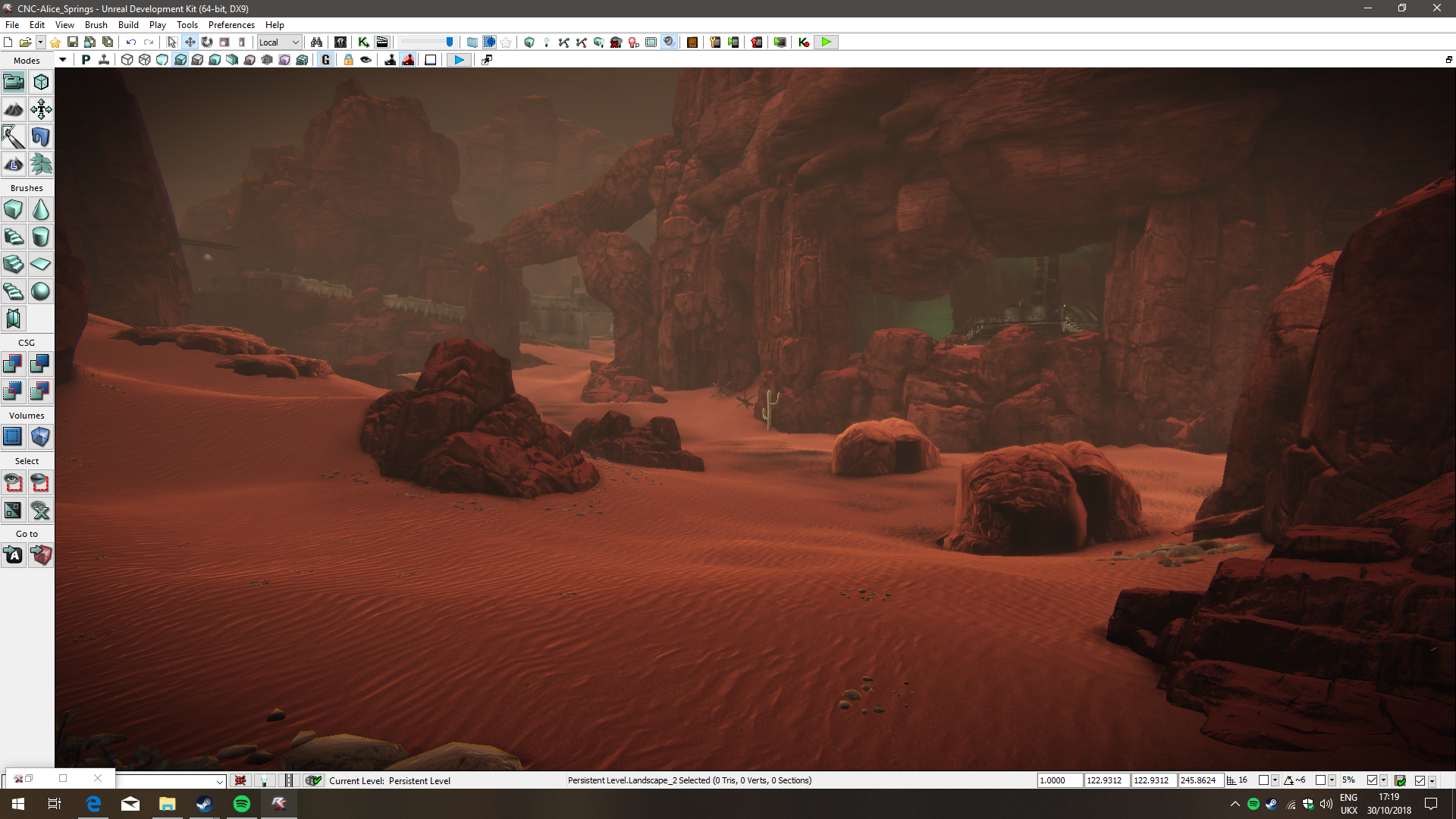Toggle viewport lock padlock
This screenshot has height=819, width=1456.
pos(348,60)
